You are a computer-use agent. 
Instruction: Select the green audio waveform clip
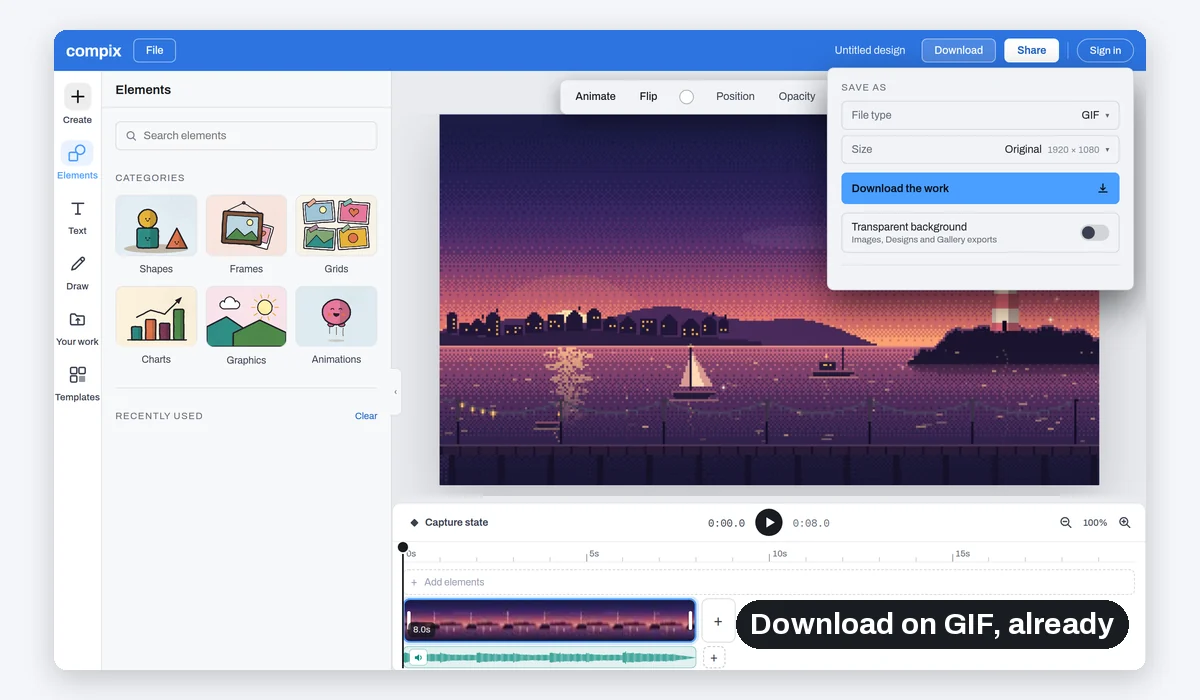549,657
